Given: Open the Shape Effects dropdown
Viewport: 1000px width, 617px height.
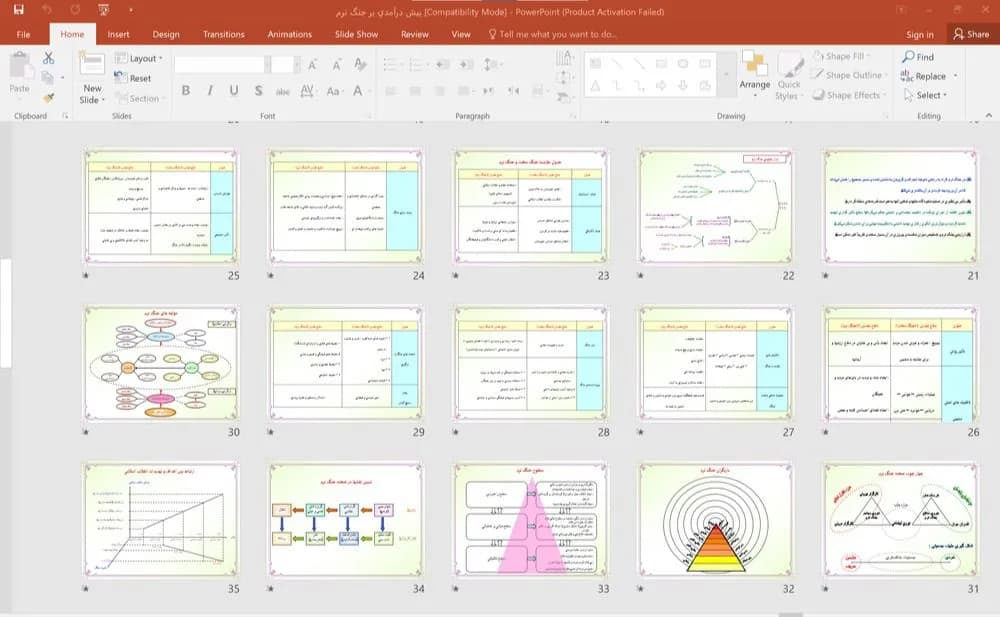Looking at the screenshot, I should tap(849, 95).
